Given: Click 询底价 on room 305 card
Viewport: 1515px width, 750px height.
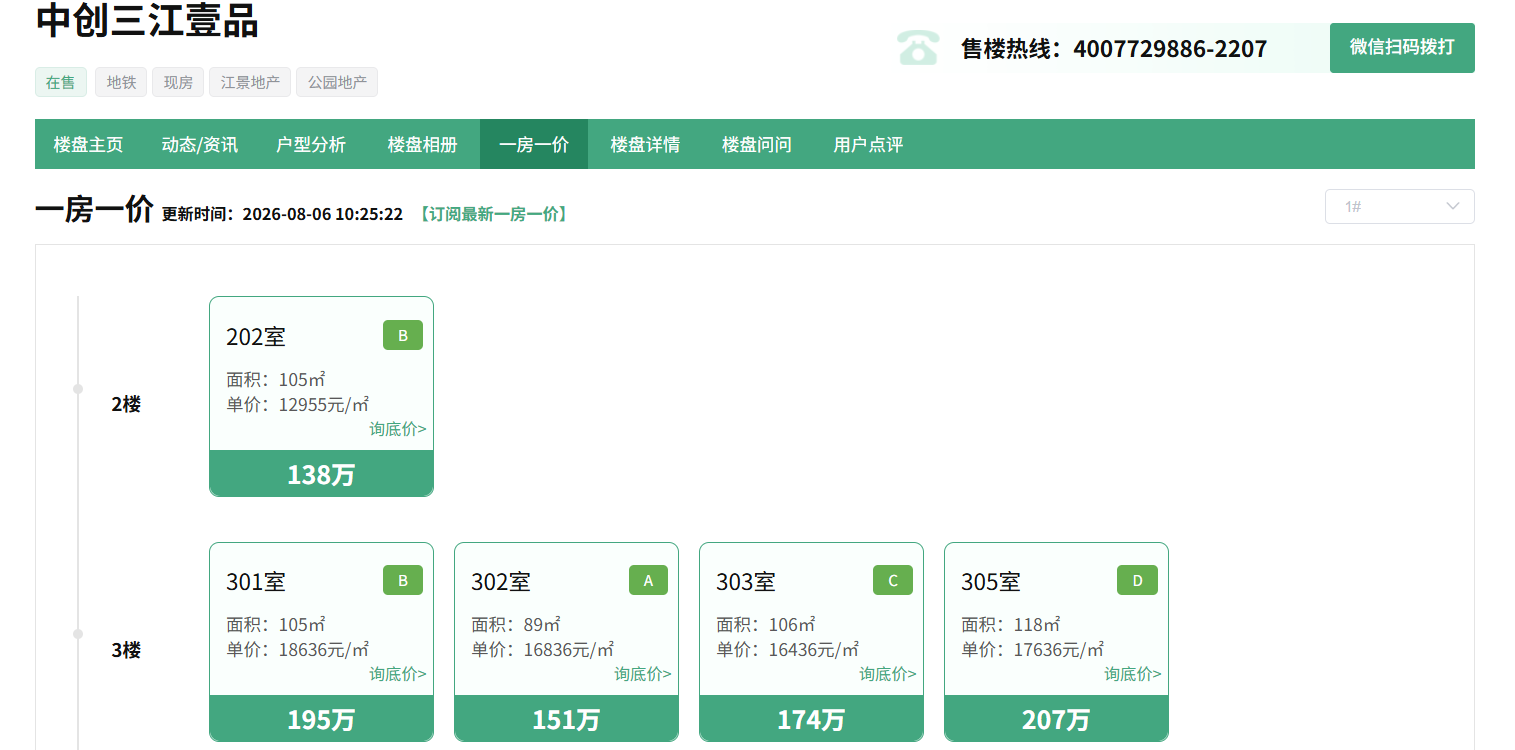Looking at the screenshot, I should click(1133, 674).
